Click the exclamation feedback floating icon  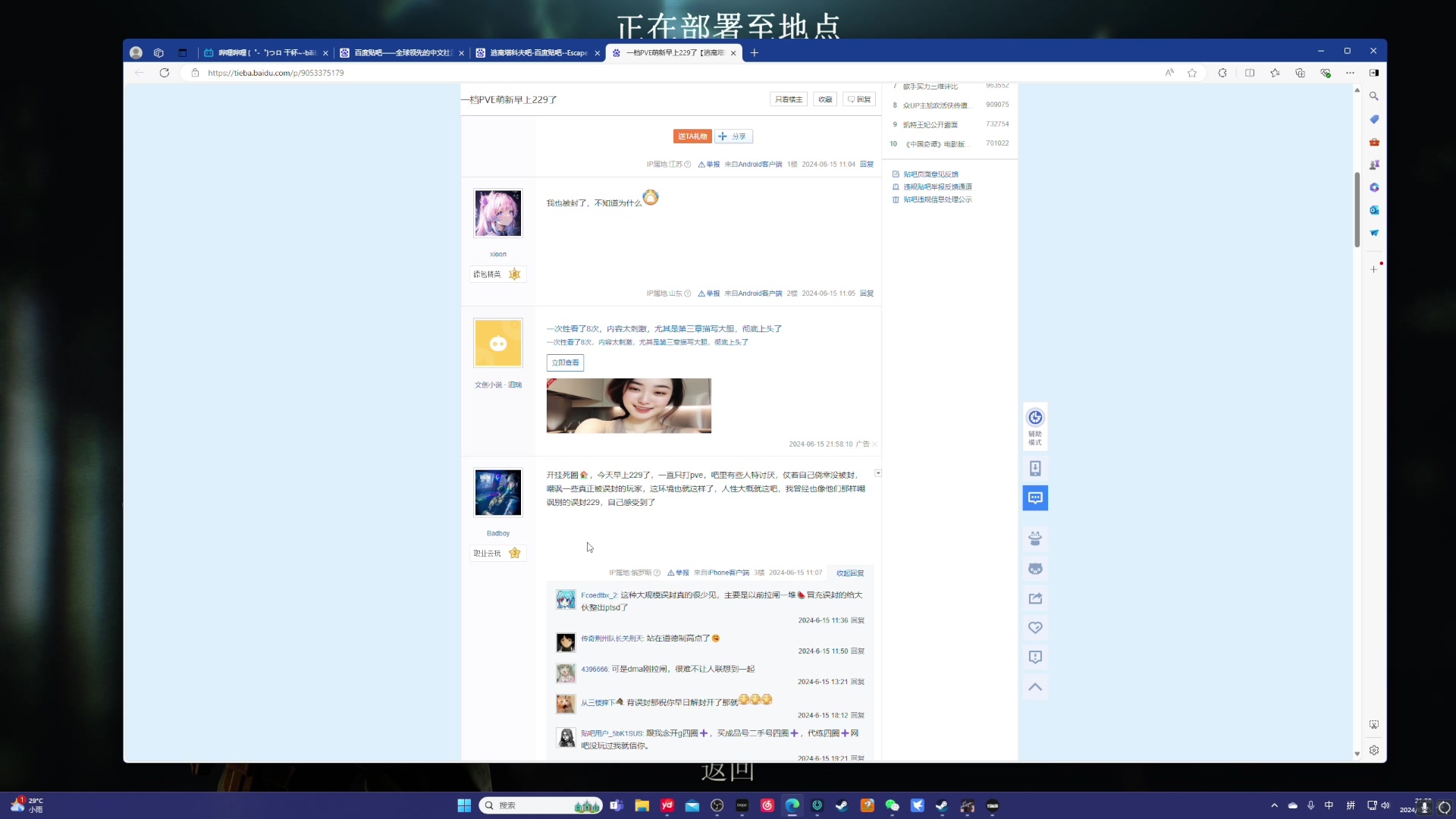[1035, 657]
